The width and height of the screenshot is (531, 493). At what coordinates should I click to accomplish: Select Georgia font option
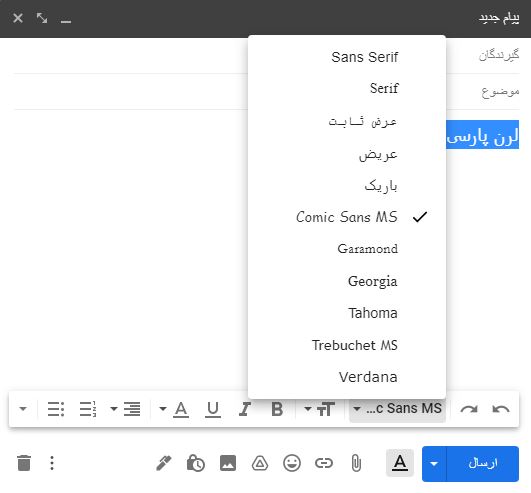coord(347,281)
